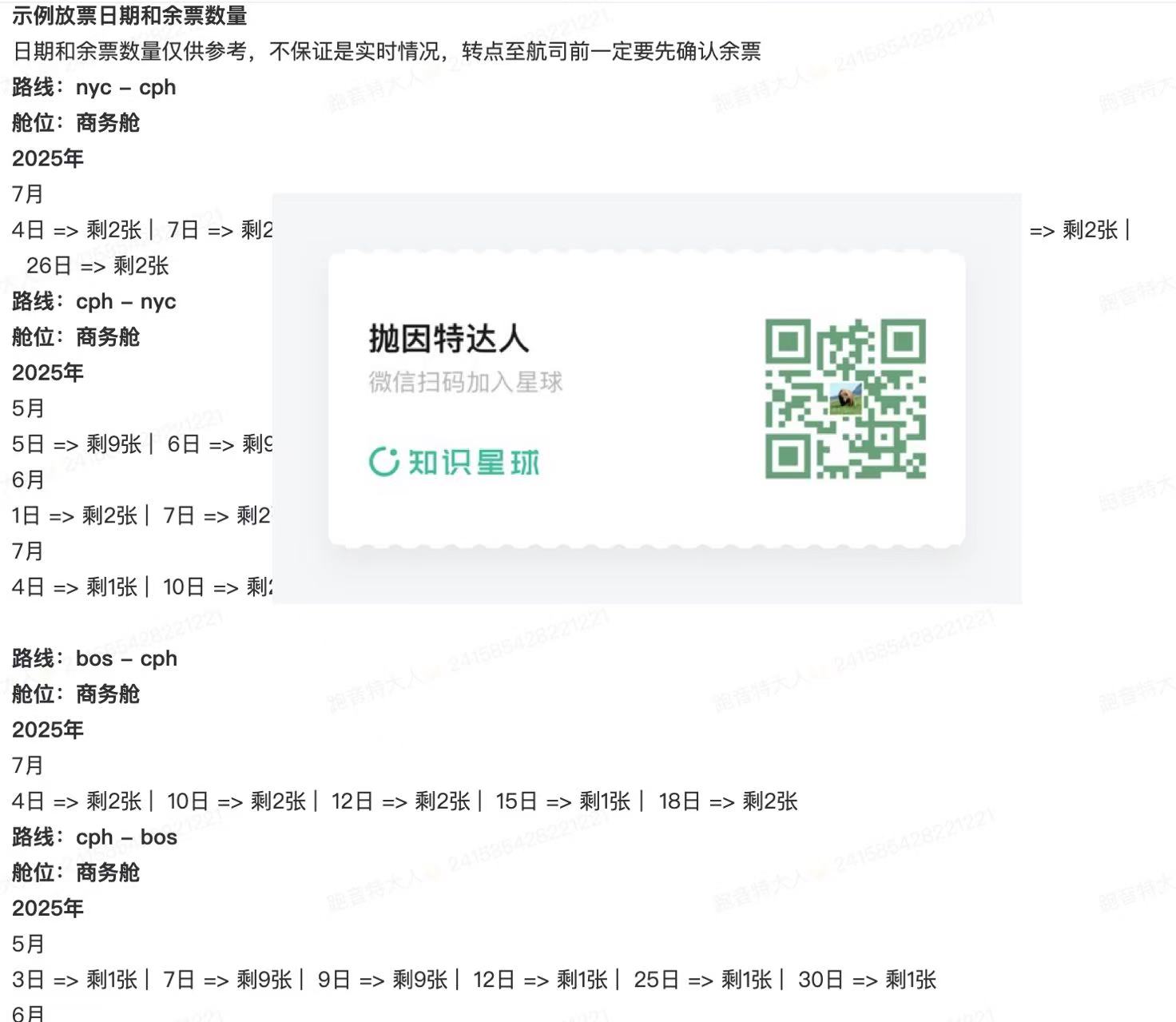Image resolution: width=1176 pixels, height=1022 pixels.
Task: Click the entry 18日 => 剩2张
Action: [728, 801]
